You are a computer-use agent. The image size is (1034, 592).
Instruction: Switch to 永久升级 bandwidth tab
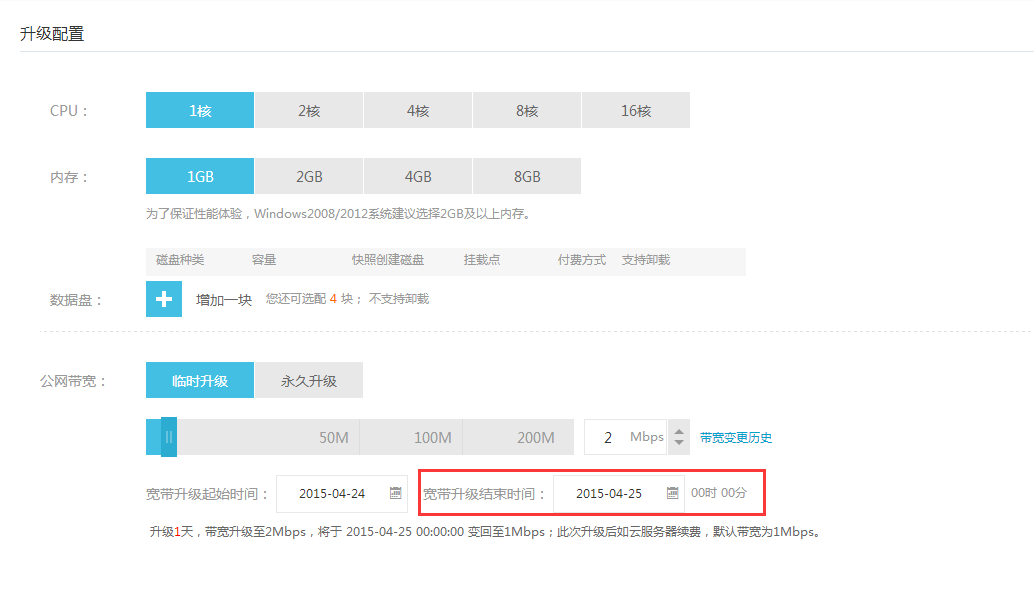pyautogui.click(x=309, y=380)
